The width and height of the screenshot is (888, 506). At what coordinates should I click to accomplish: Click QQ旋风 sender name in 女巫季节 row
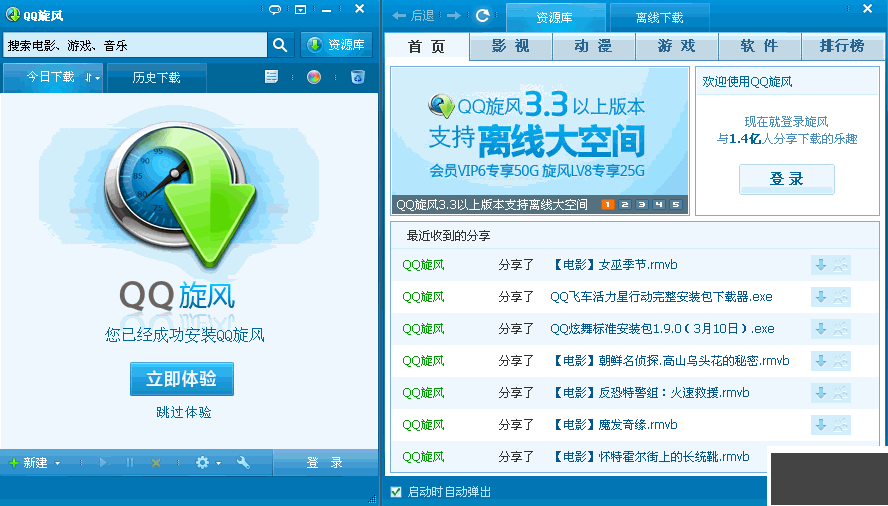point(424,265)
